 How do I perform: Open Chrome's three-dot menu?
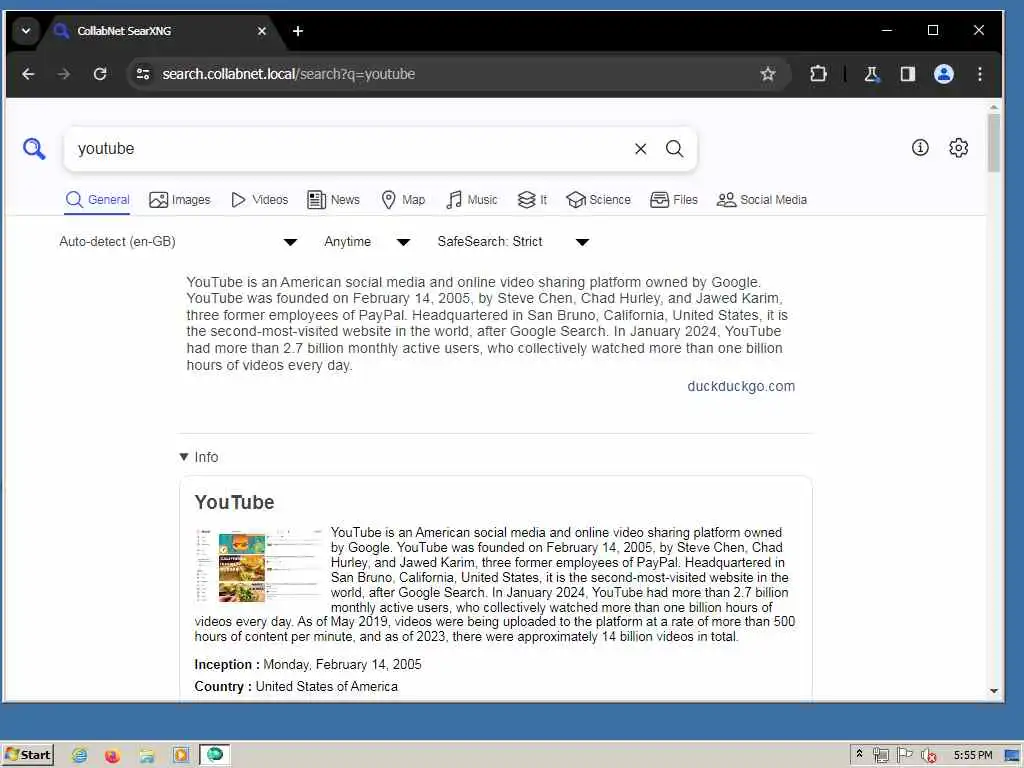click(980, 74)
